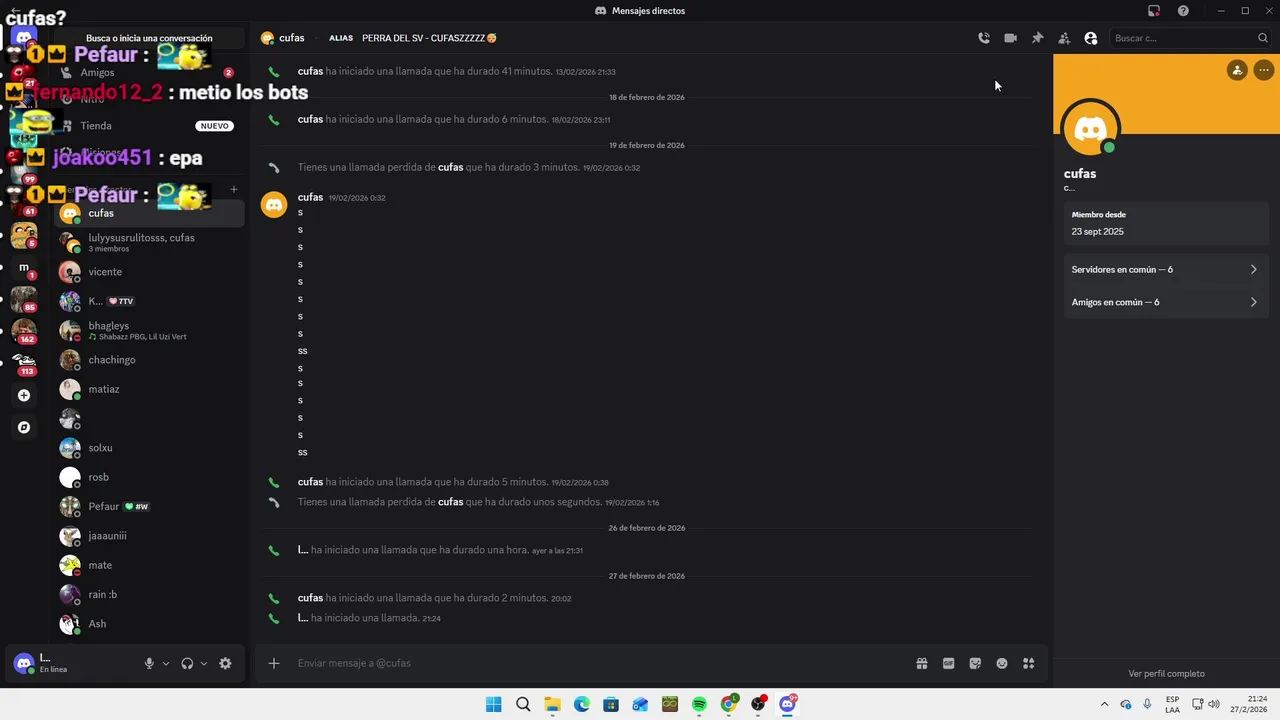Open the Tienda shop page
The image size is (1280, 720).
149,126
